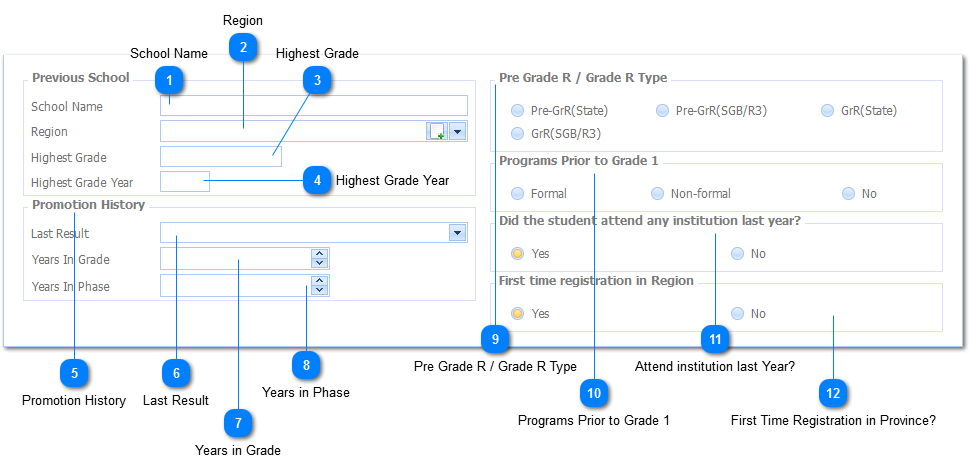Select the Pre-GrR(SGB/R3) option
Screen dimensions: 971x474
click(x=662, y=111)
